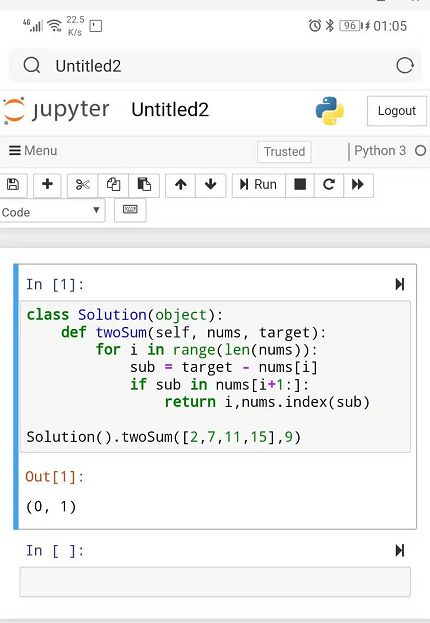The width and height of the screenshot is (430, 623).
Task: Click into the empty code cell input
Action: tap(215, 582)
